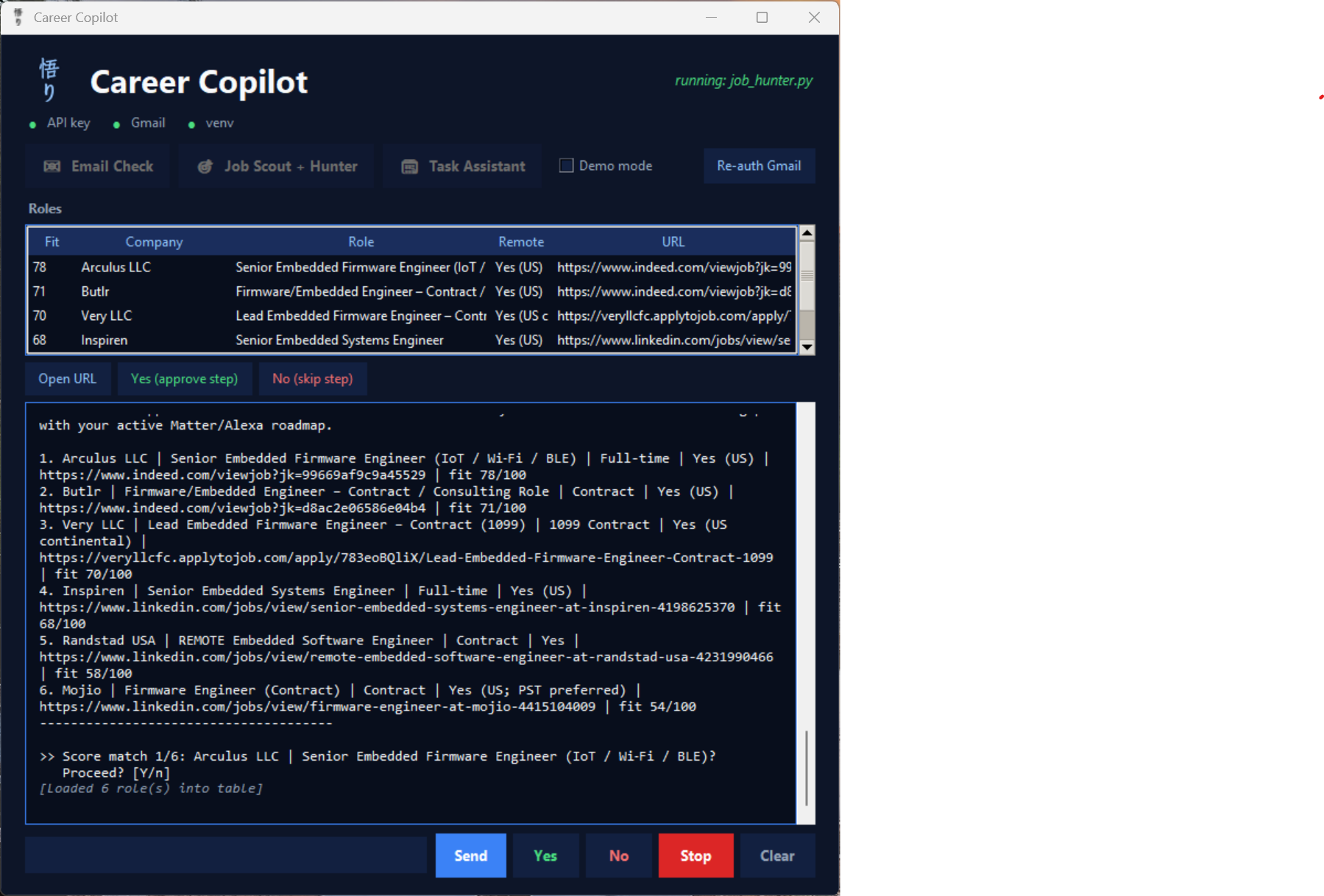Select the Arculus LLC row
This screenshot has height=896, width=1324.
point(412,267)
